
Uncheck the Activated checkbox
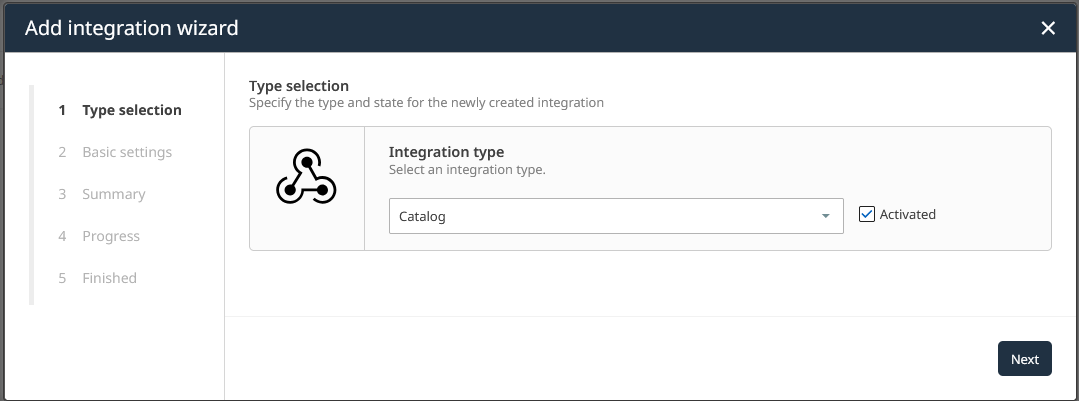click(x=867, y=214)
